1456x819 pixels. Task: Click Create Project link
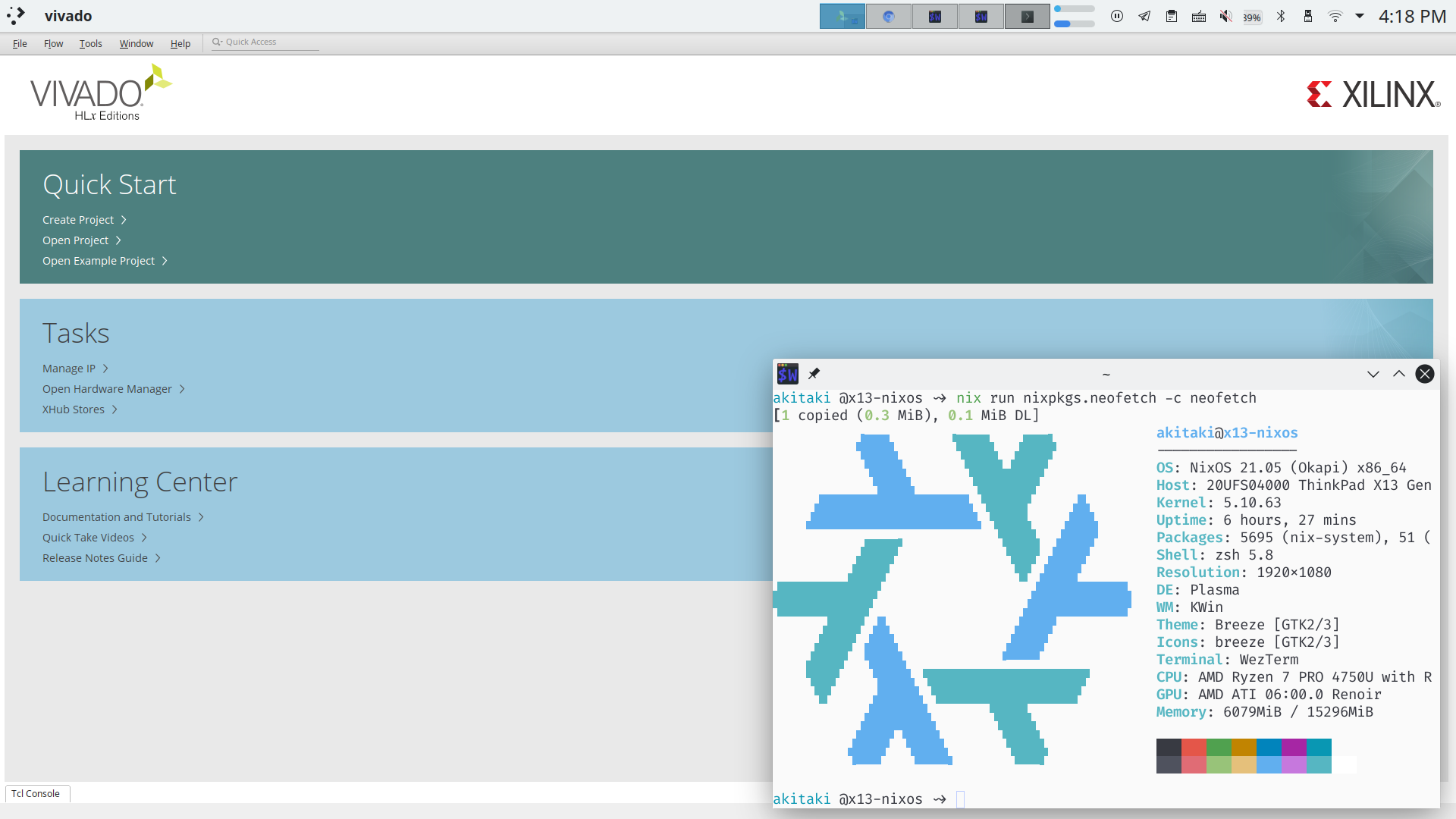(78, 220)
